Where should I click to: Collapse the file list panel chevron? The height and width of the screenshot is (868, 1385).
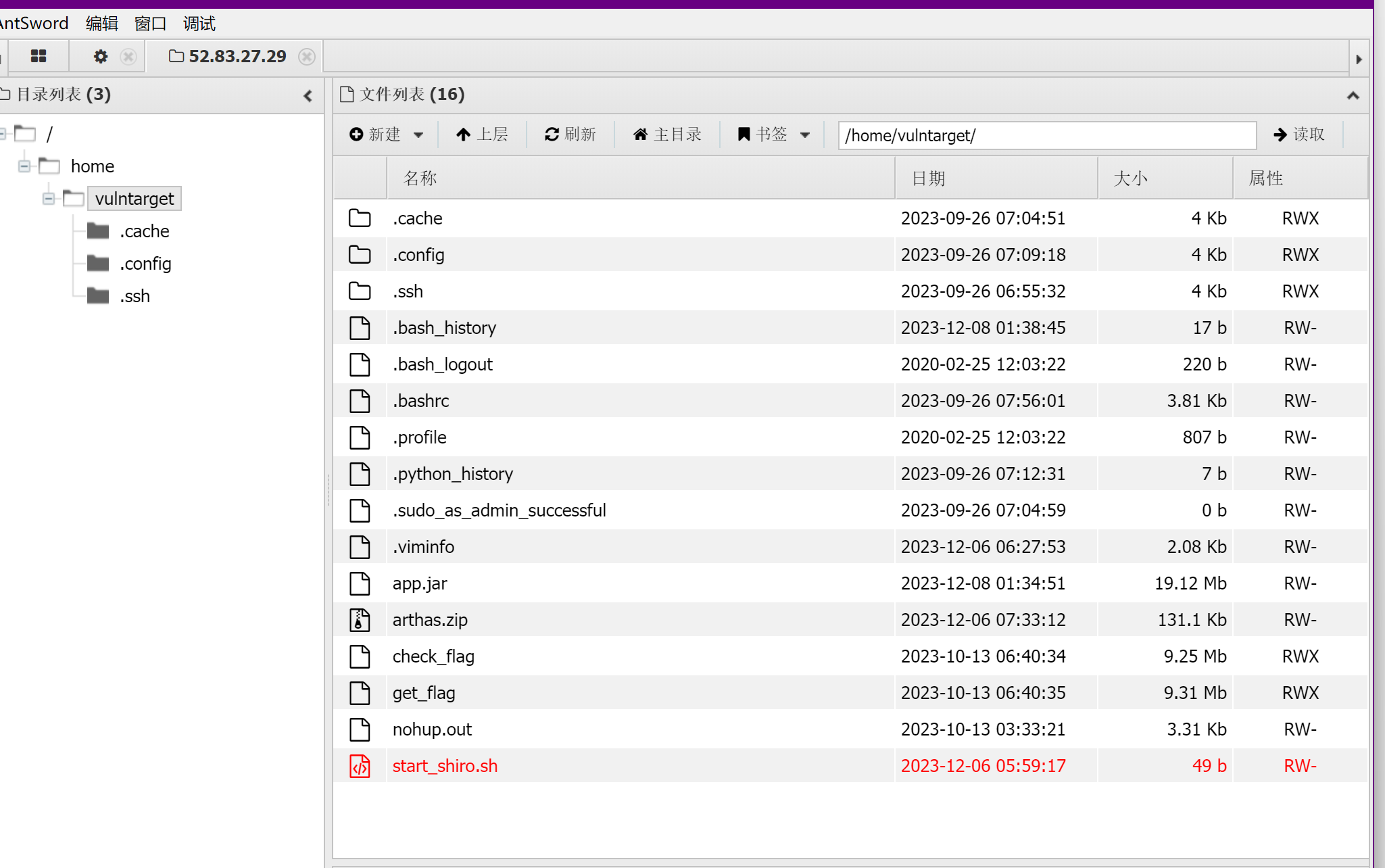1353,95
